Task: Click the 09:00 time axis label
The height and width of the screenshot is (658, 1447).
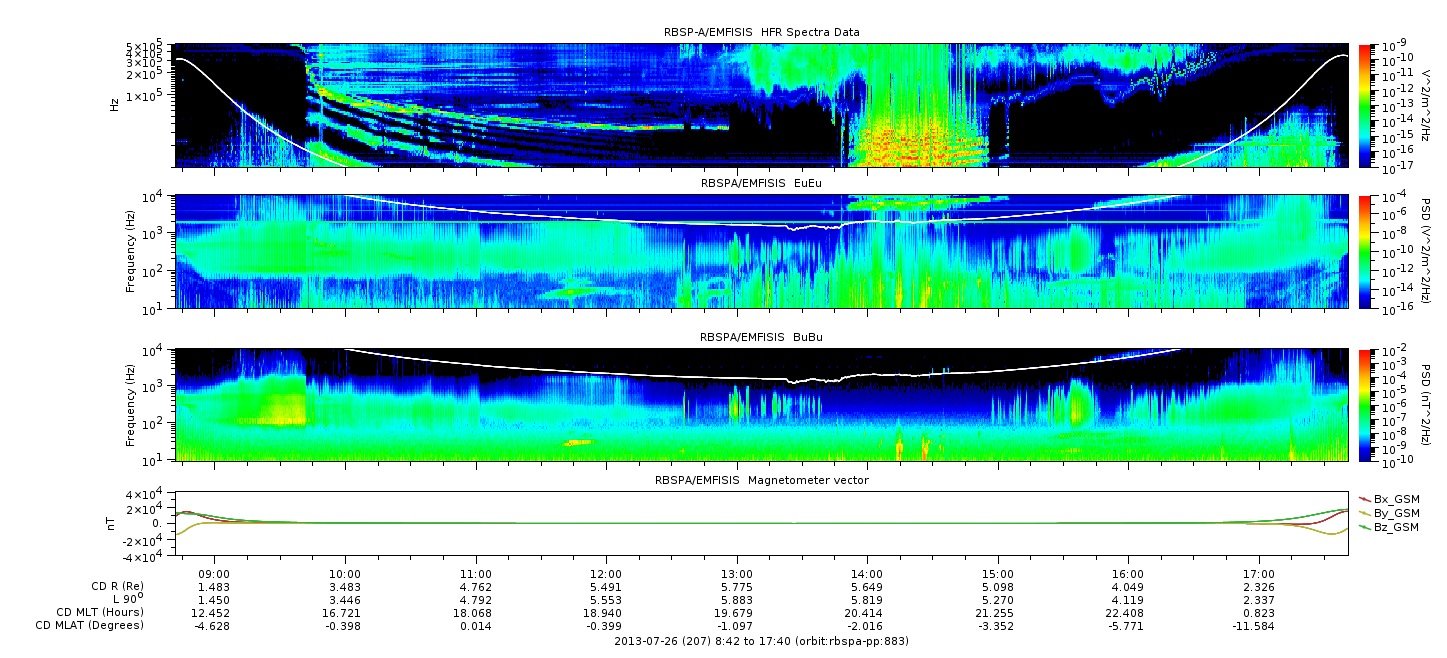Action: coord(214,576)
